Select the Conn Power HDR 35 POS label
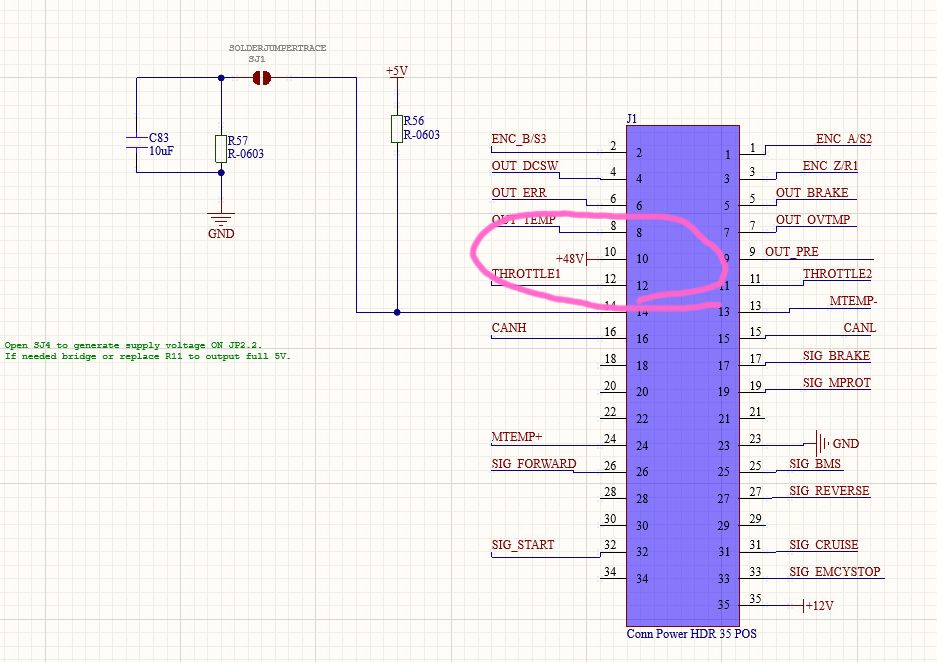This screenshot has height=662, width=937. pos(683,634)
